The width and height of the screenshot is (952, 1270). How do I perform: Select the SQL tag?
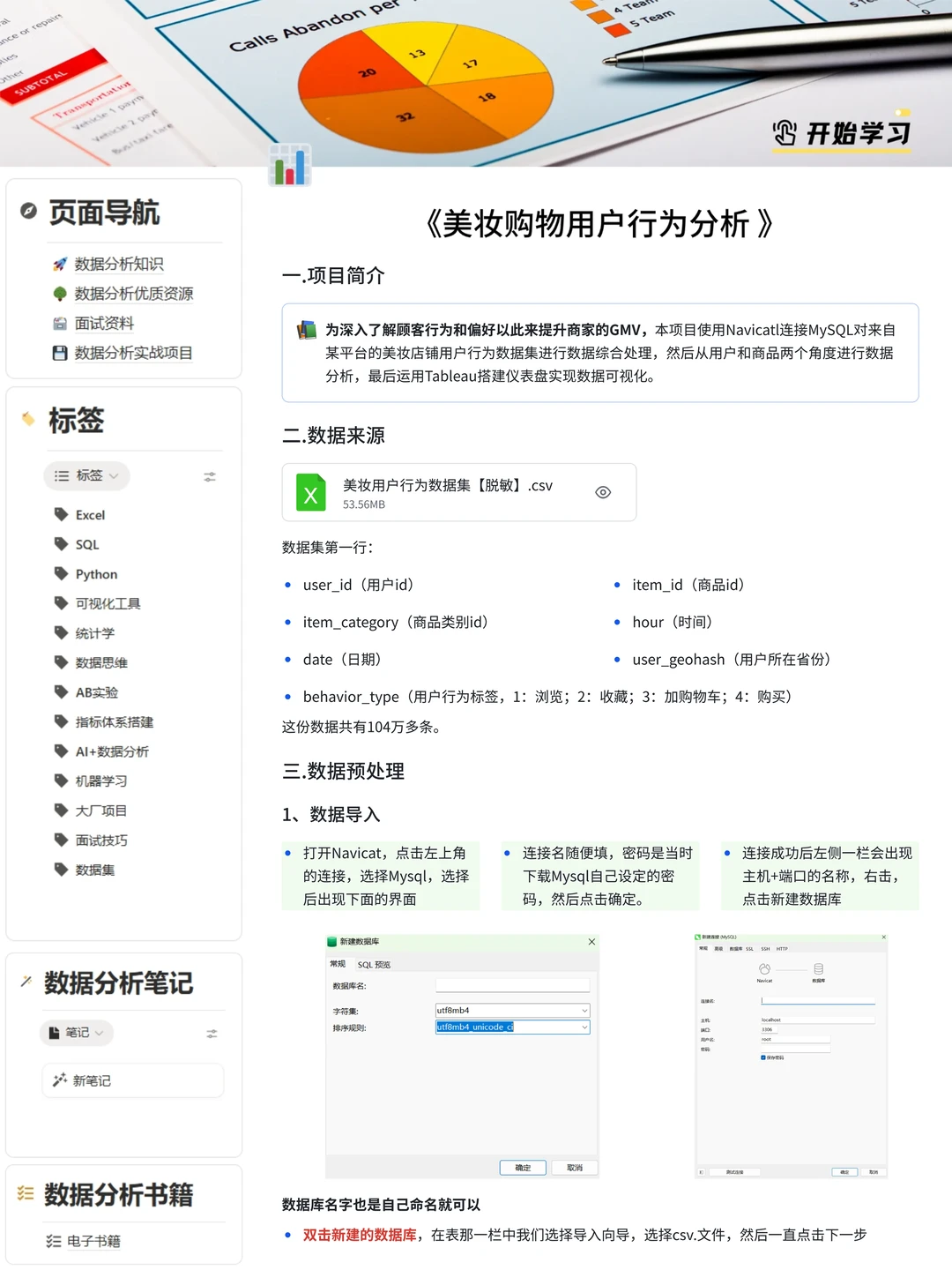tap(87, 545)
